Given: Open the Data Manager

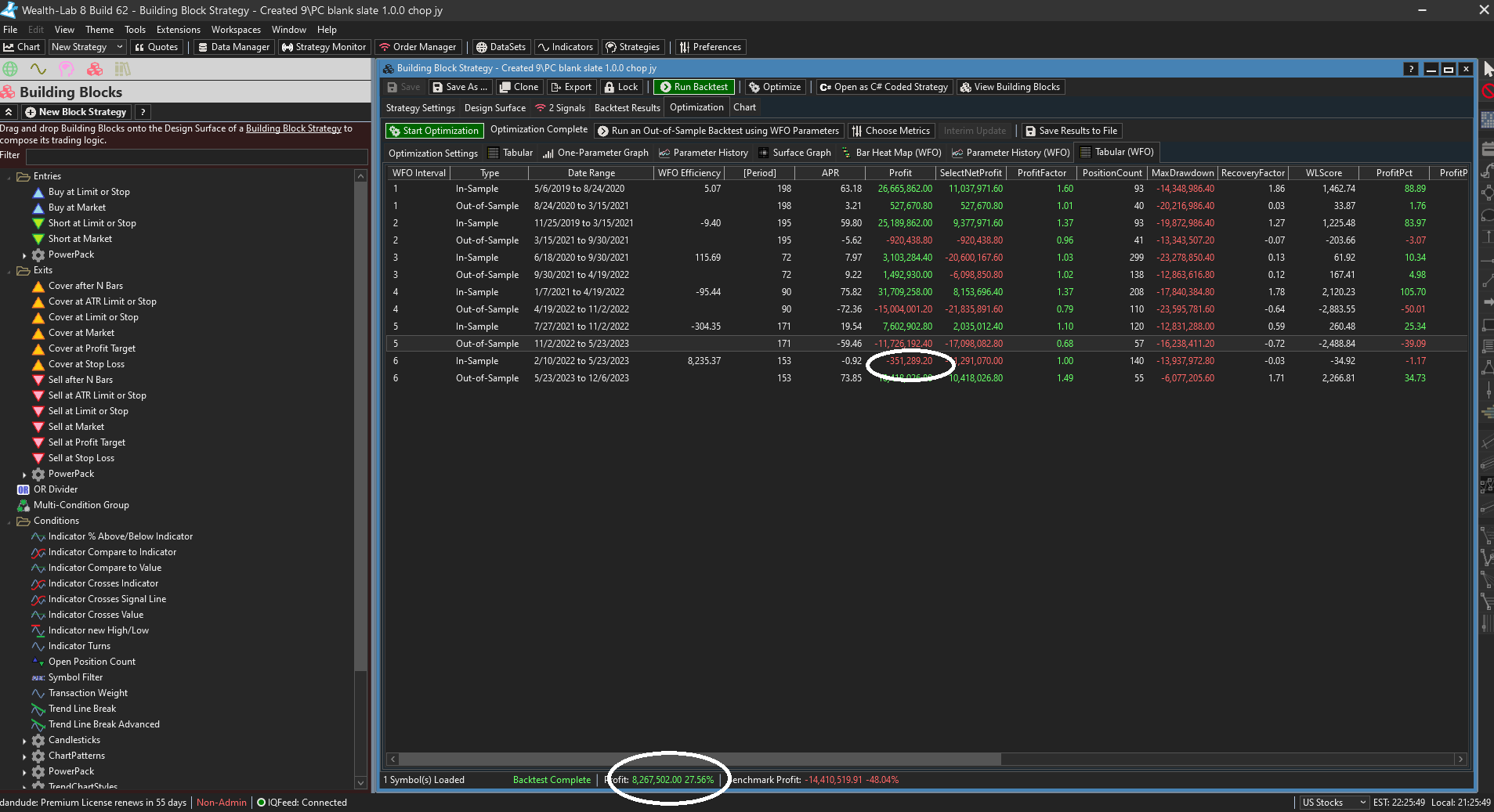Looking at the screenshot, I should 233,46.
